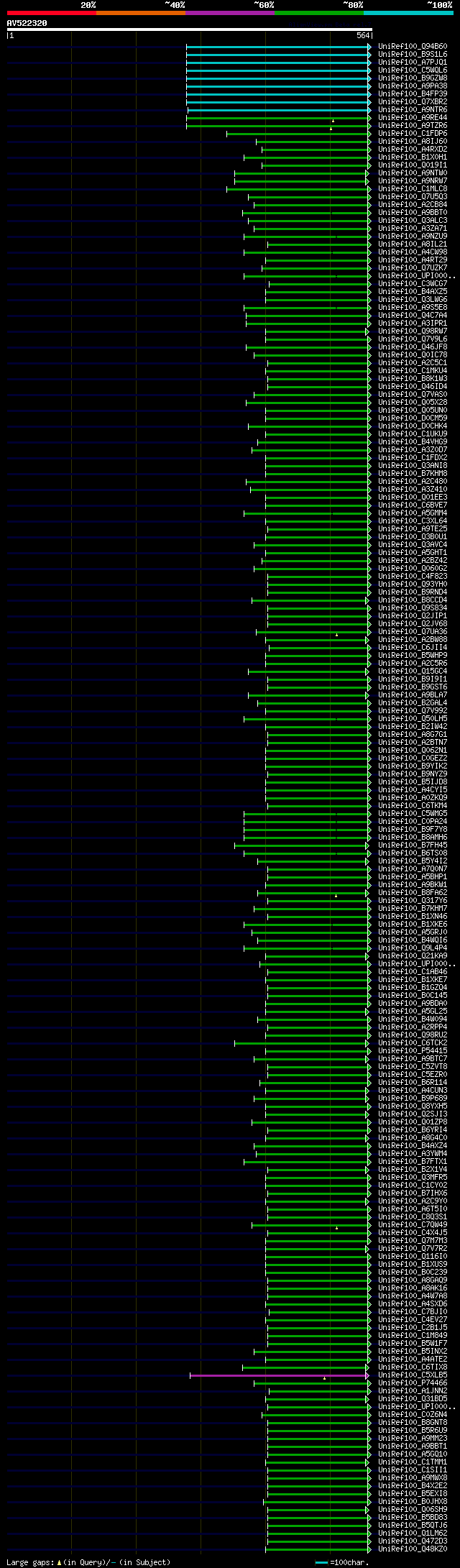Click hit label UniRef100_B0JHX8
The height and width of the screenshot is (1568, 460).
coord(413,1502)
